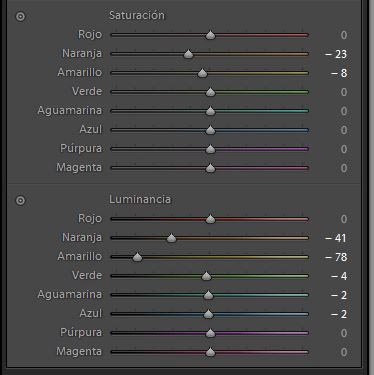Select the Luminancia targeted adjustment tool icon

point(20,200)
